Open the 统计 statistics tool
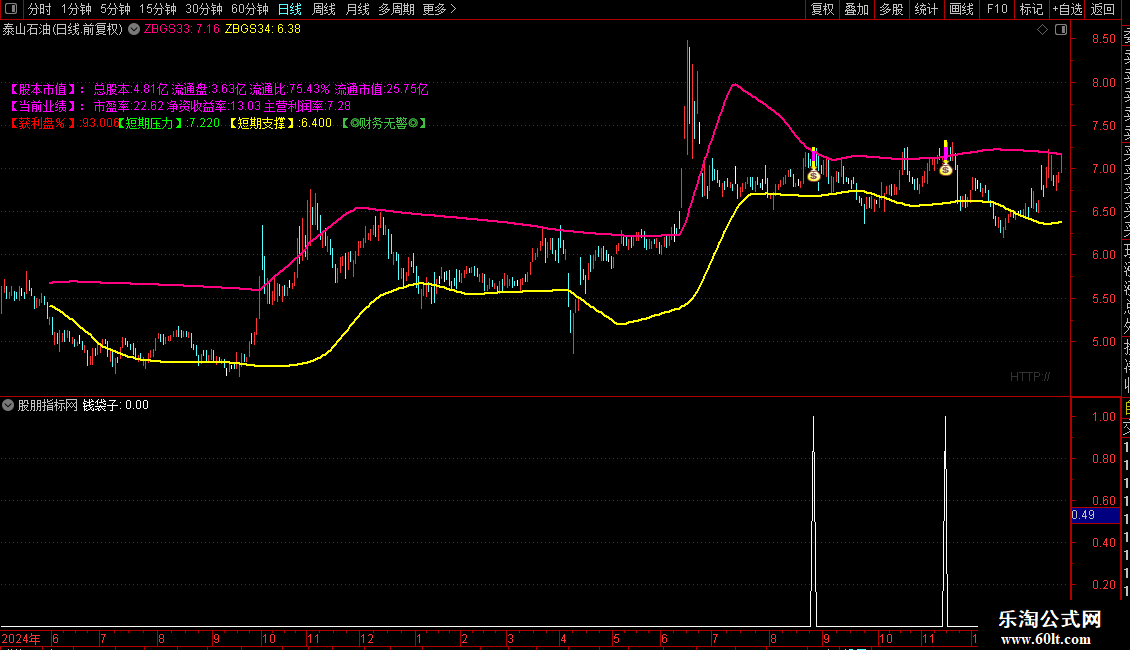Viewport: 1130px width, 650px height. tap(926, 9)
